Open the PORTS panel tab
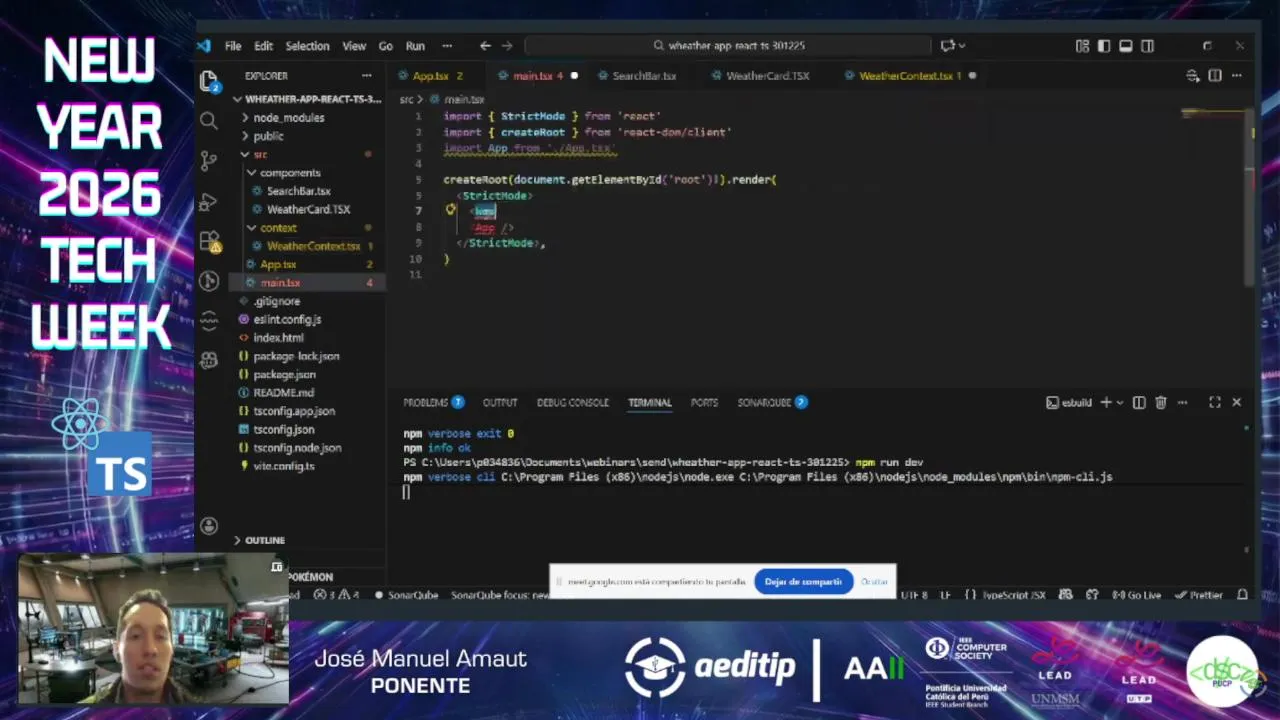The height and width of the screenshot is (720, 1280). (704, 402)
